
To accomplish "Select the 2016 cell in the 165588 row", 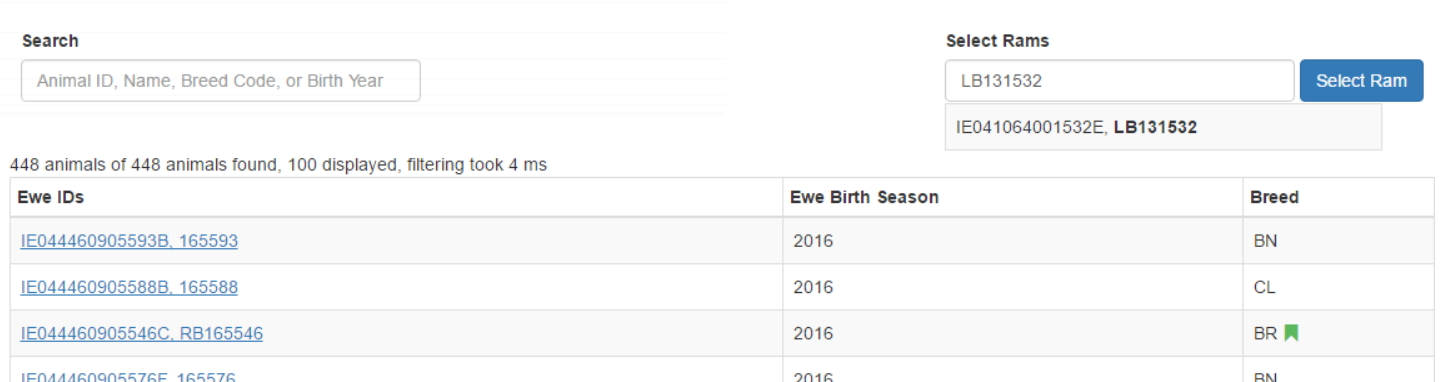I will 1012,287.
